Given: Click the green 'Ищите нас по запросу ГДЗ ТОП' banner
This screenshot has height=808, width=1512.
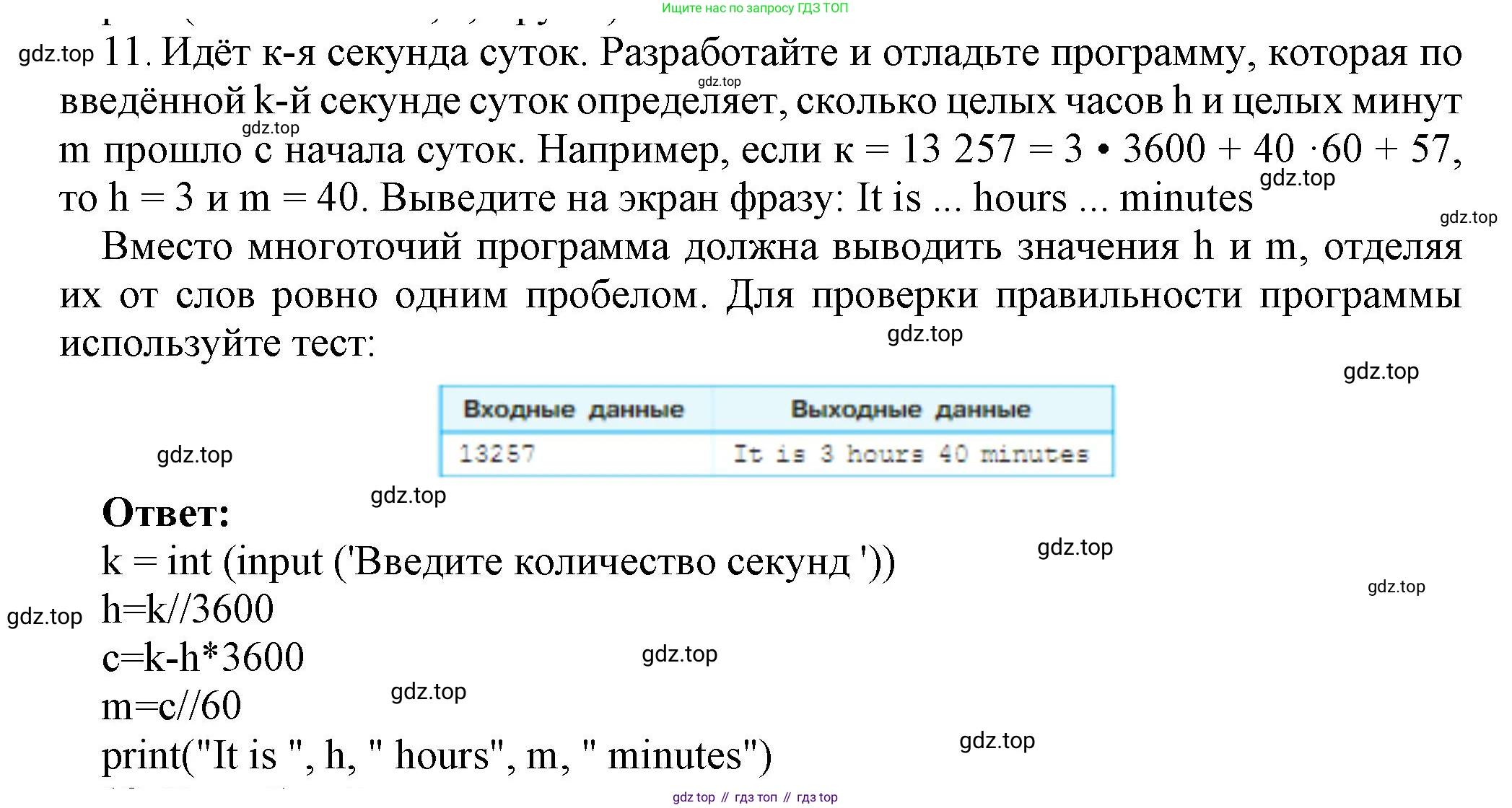Looking at the screenshot, I should pos(755,8).
